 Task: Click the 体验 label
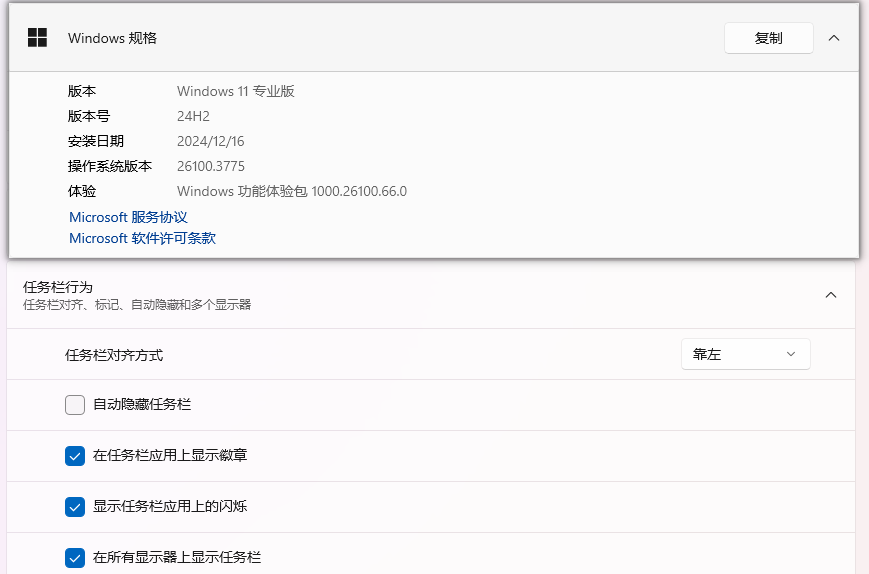click(x=82, y=191)
